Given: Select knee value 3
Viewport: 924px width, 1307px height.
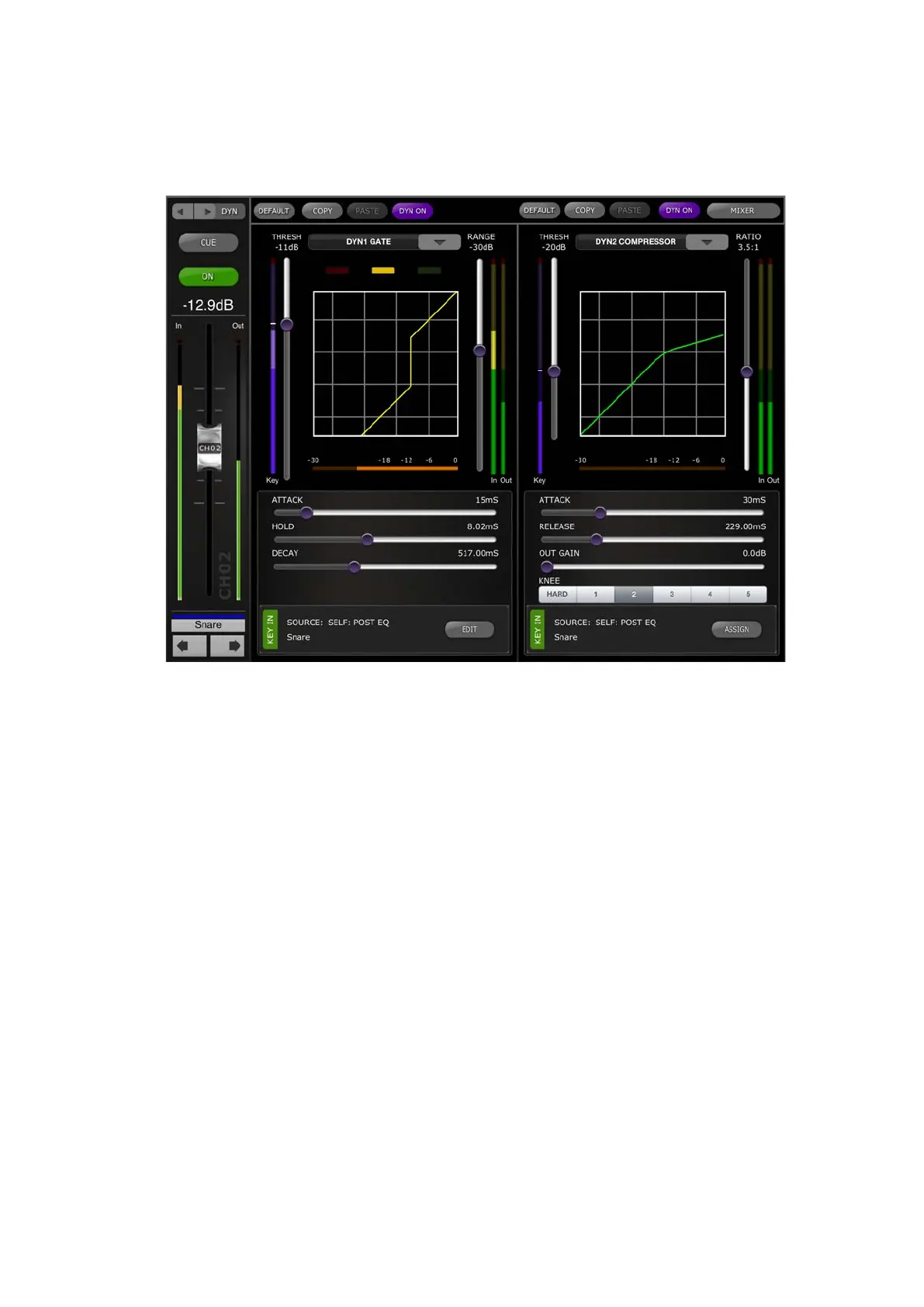Looking at the screenshot, I should [x=672, y=595].
